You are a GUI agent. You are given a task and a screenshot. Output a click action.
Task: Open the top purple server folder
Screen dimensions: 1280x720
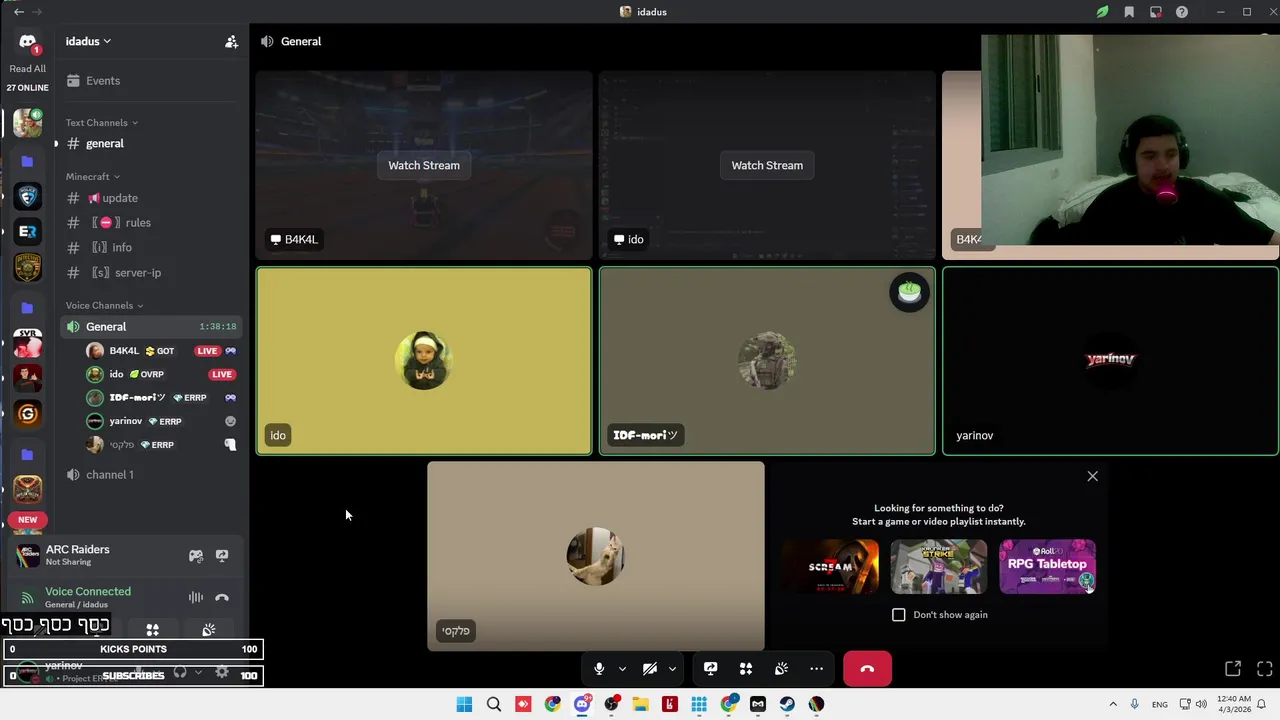[28, 161]
